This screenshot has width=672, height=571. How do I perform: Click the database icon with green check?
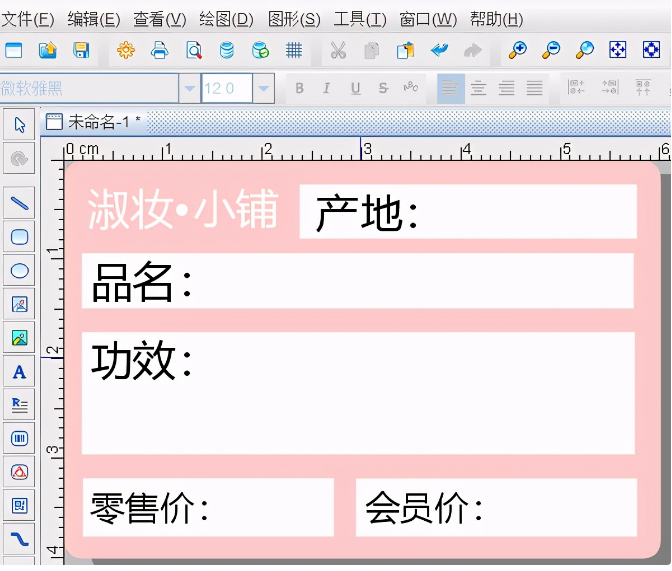point(260,51)
